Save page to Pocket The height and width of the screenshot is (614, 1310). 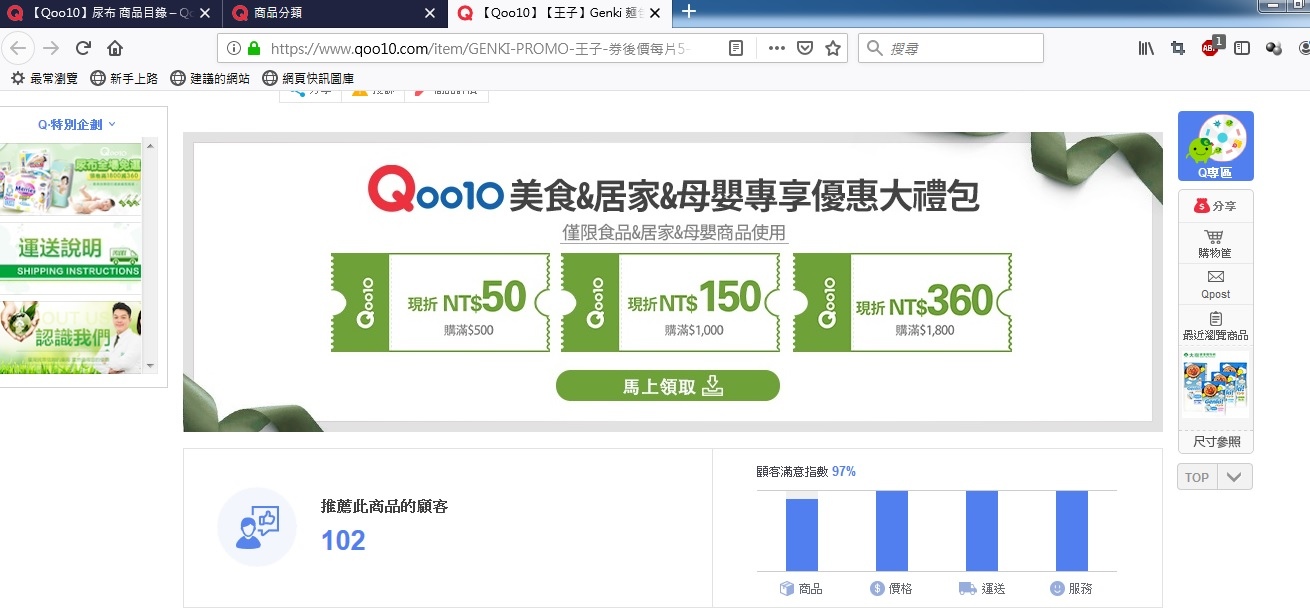click(x=805, y=48)
